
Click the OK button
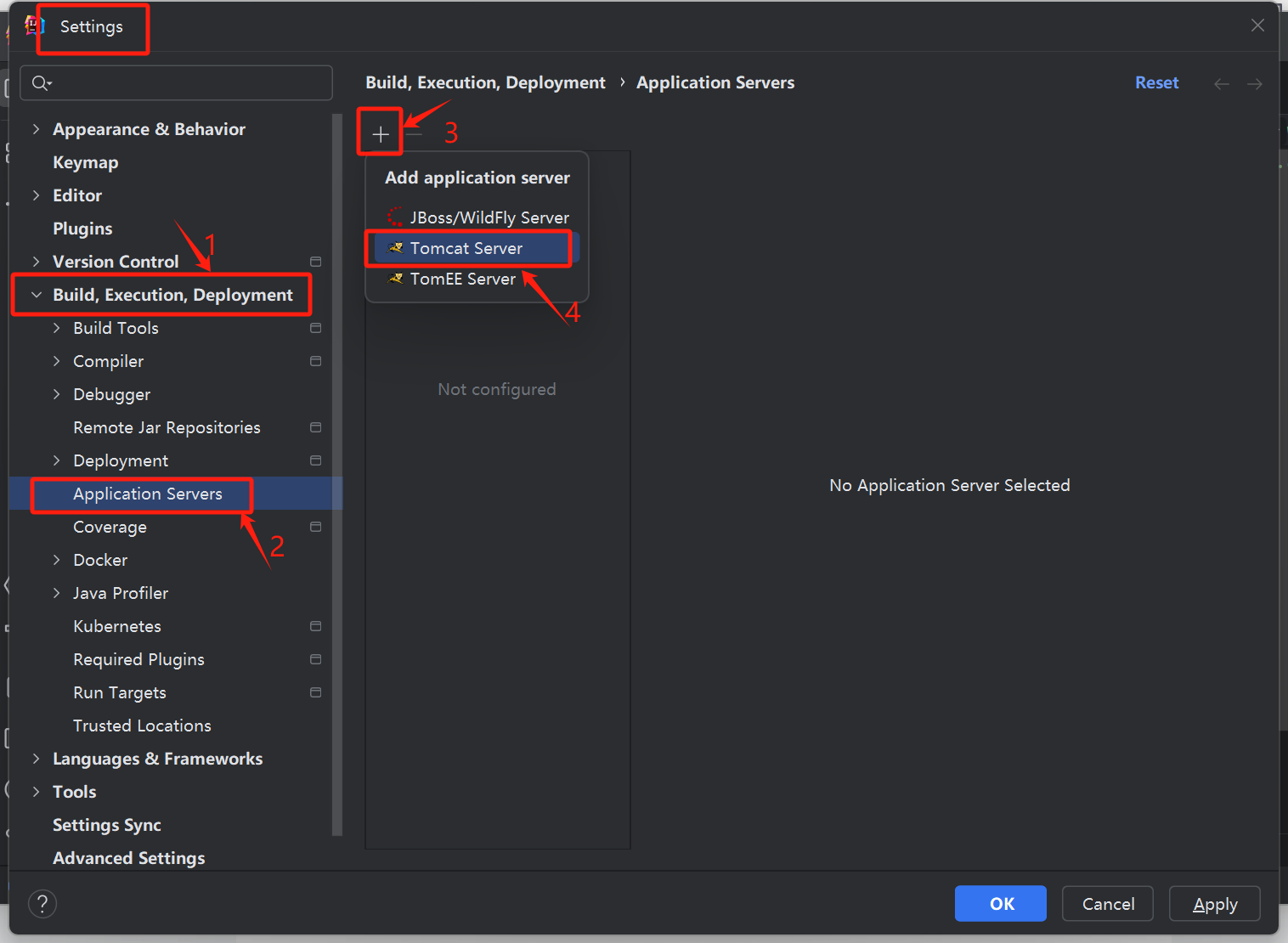tap(1001, 904)
